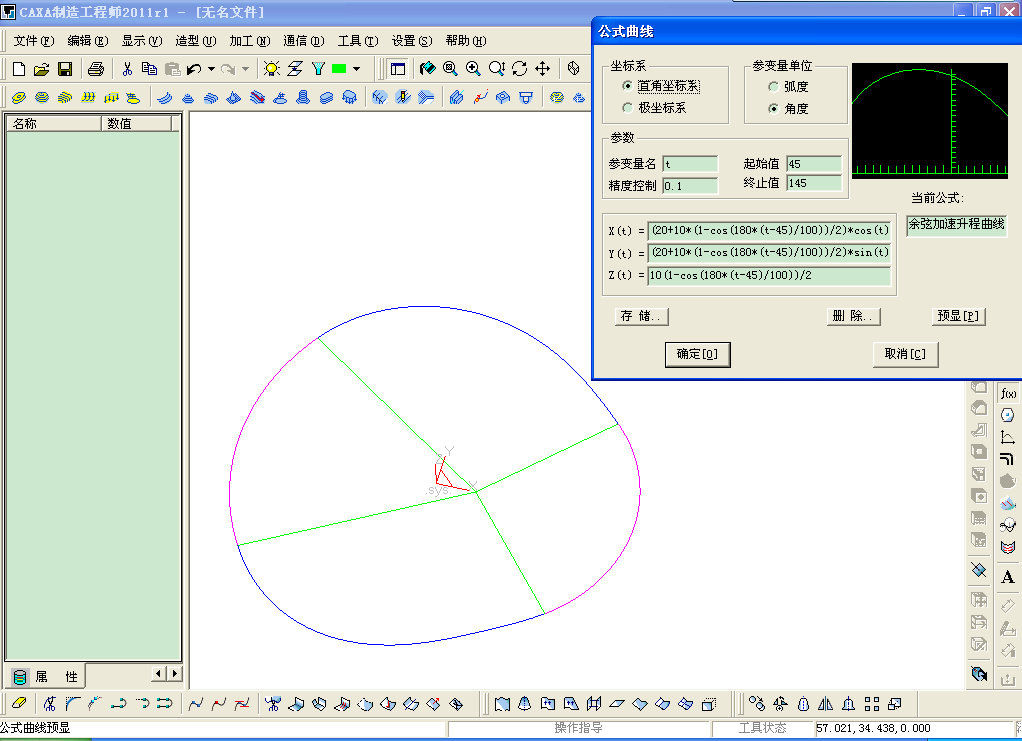Select 角度 radio button
1022x741 pixels.
773,108
